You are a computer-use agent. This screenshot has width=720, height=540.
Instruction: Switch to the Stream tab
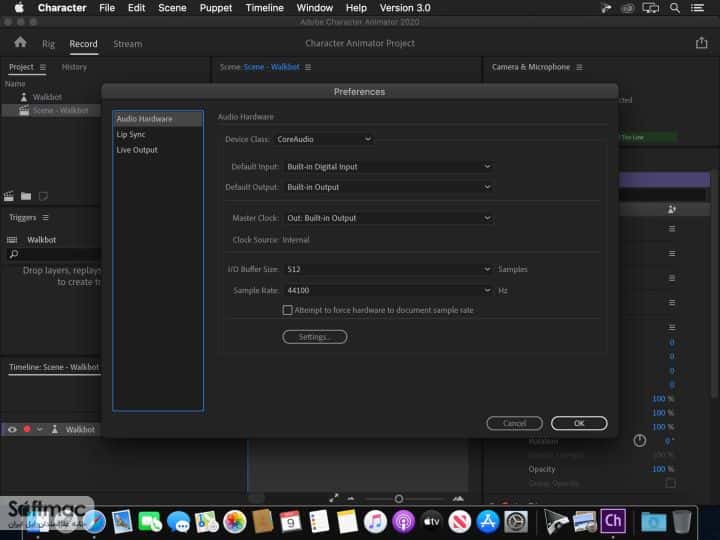click(x=128, y=44)
